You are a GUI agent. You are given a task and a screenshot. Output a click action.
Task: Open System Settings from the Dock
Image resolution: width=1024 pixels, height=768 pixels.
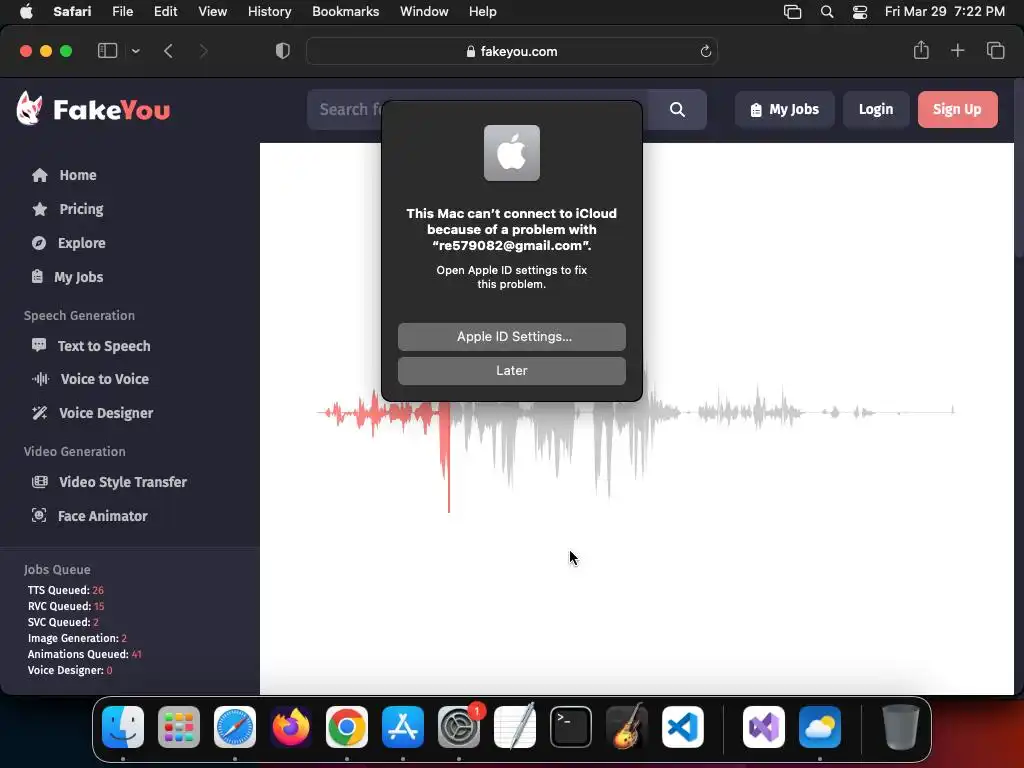point(458,727)
